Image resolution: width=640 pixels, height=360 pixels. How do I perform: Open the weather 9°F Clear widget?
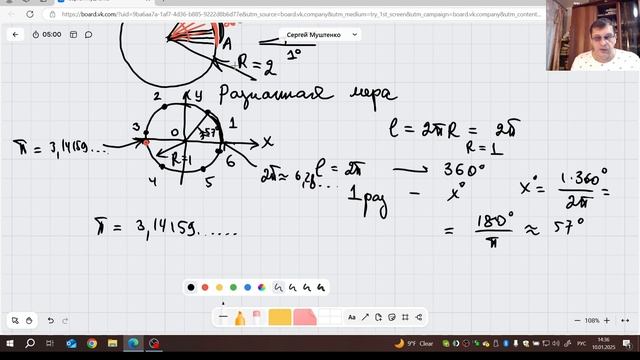413,343
